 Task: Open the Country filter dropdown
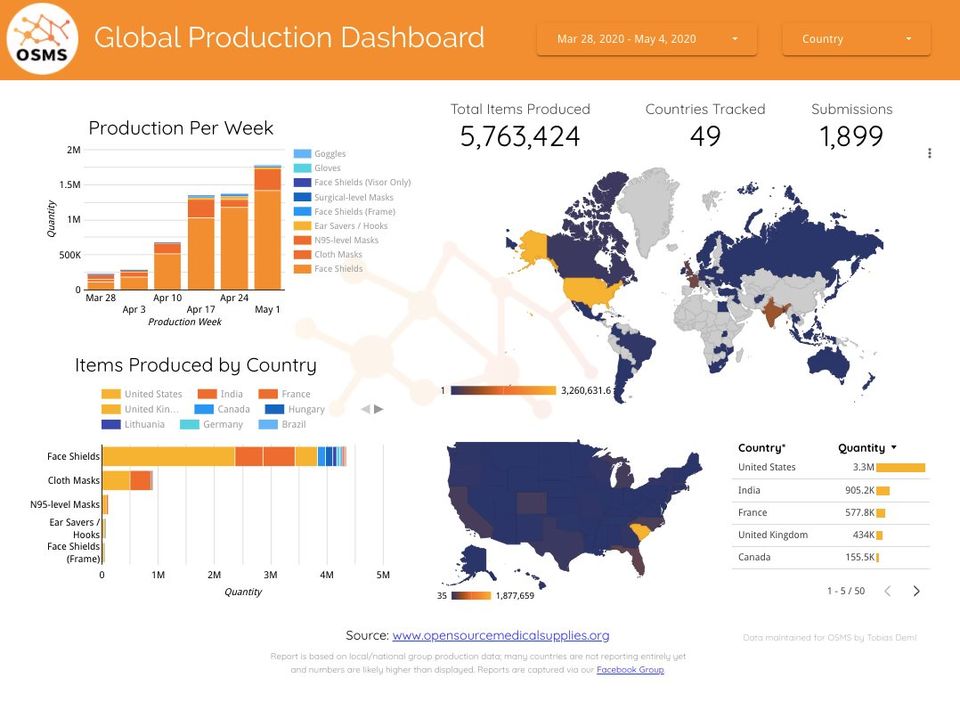point(855,39)
